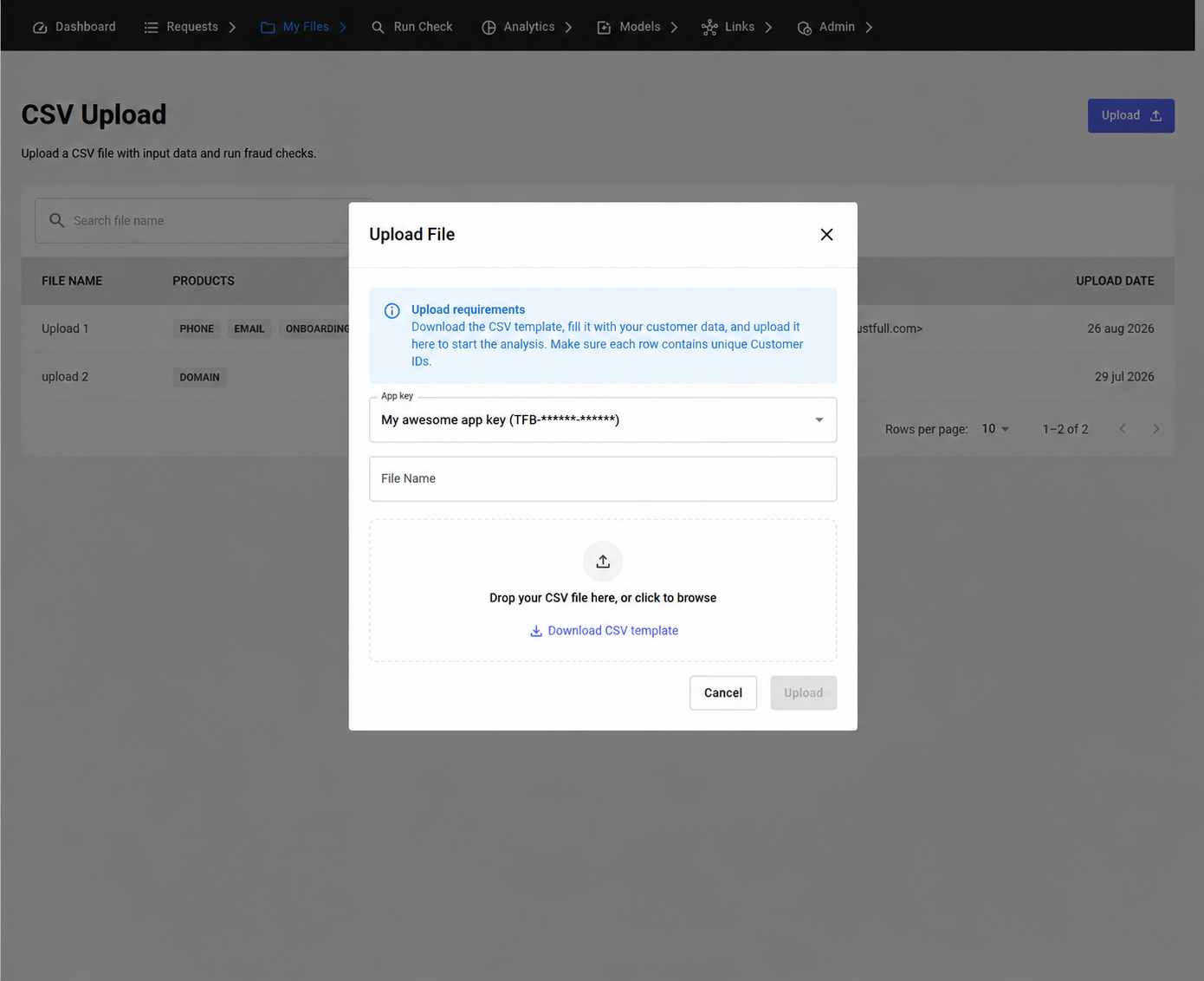
Task: Expand the Analytics menu chevron
Action: (568, 28)
